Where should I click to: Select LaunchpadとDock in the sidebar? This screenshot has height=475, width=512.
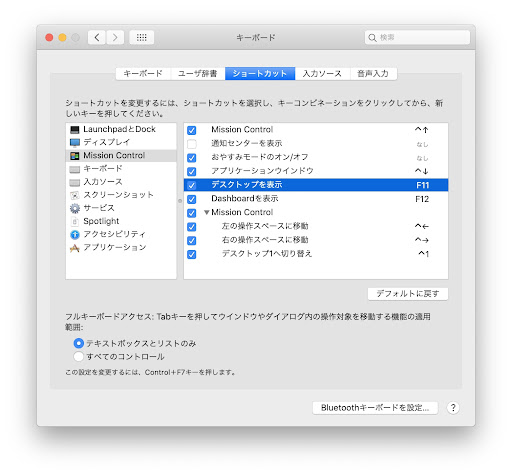click(x=121, y=129)
